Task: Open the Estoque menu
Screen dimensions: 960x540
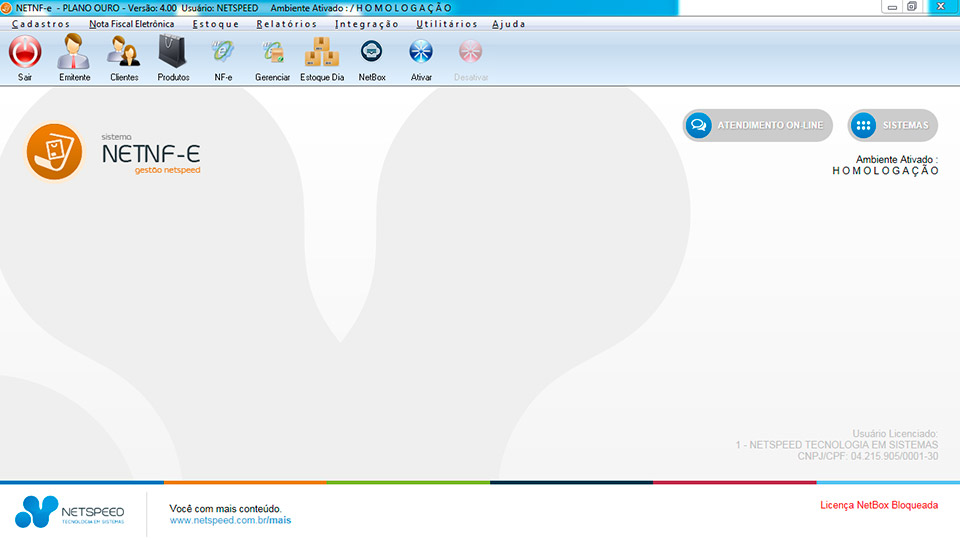Action: (x=216, y=24)
